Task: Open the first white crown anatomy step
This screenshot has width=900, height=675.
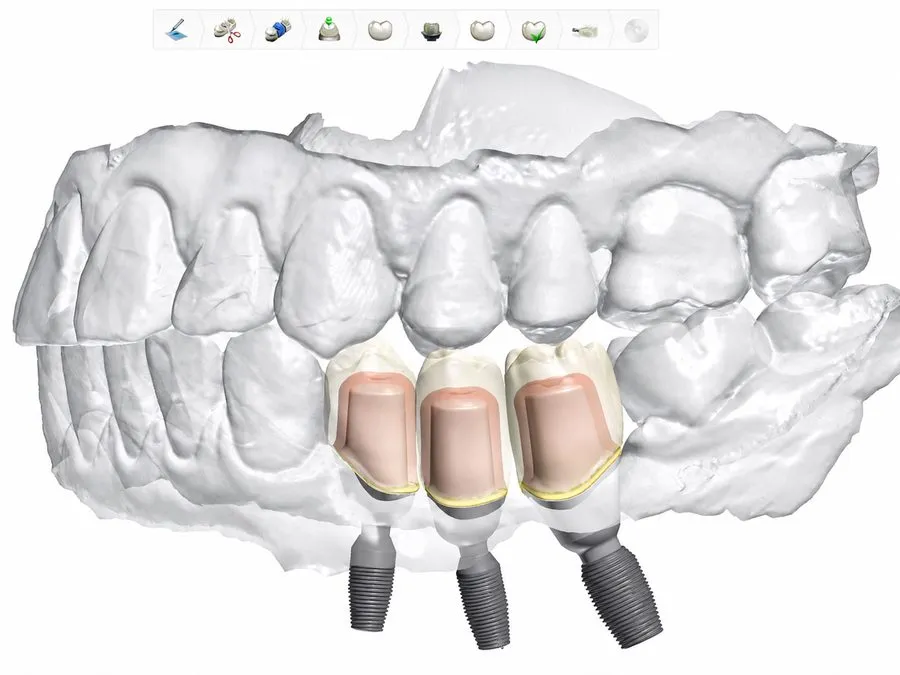Action: pos(380,29)
